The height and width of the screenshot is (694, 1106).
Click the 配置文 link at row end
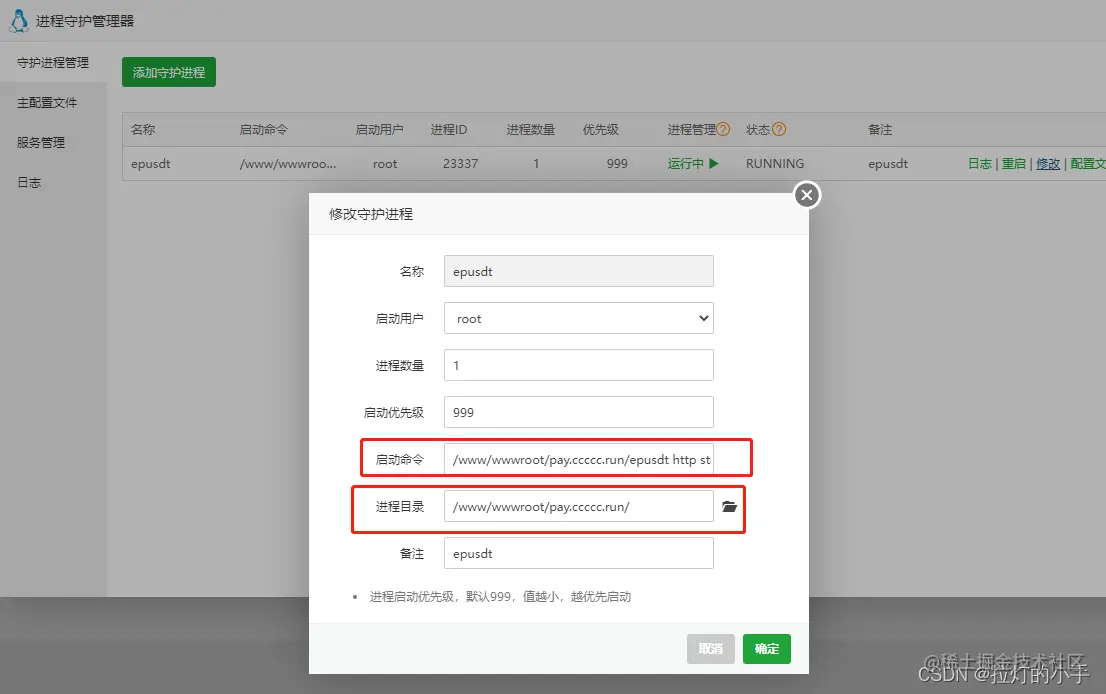coord(1087,163)
